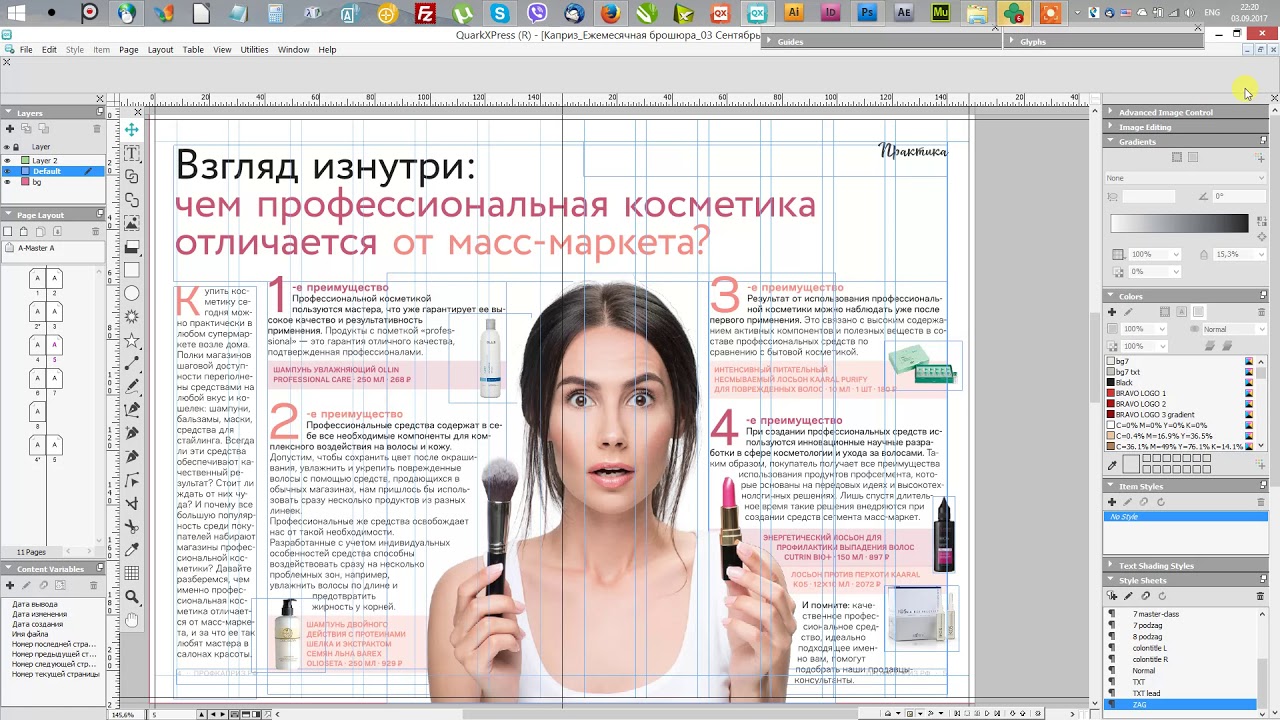Open the Window menu
Screen dimensions: 1280x720
tap(293, 49)
